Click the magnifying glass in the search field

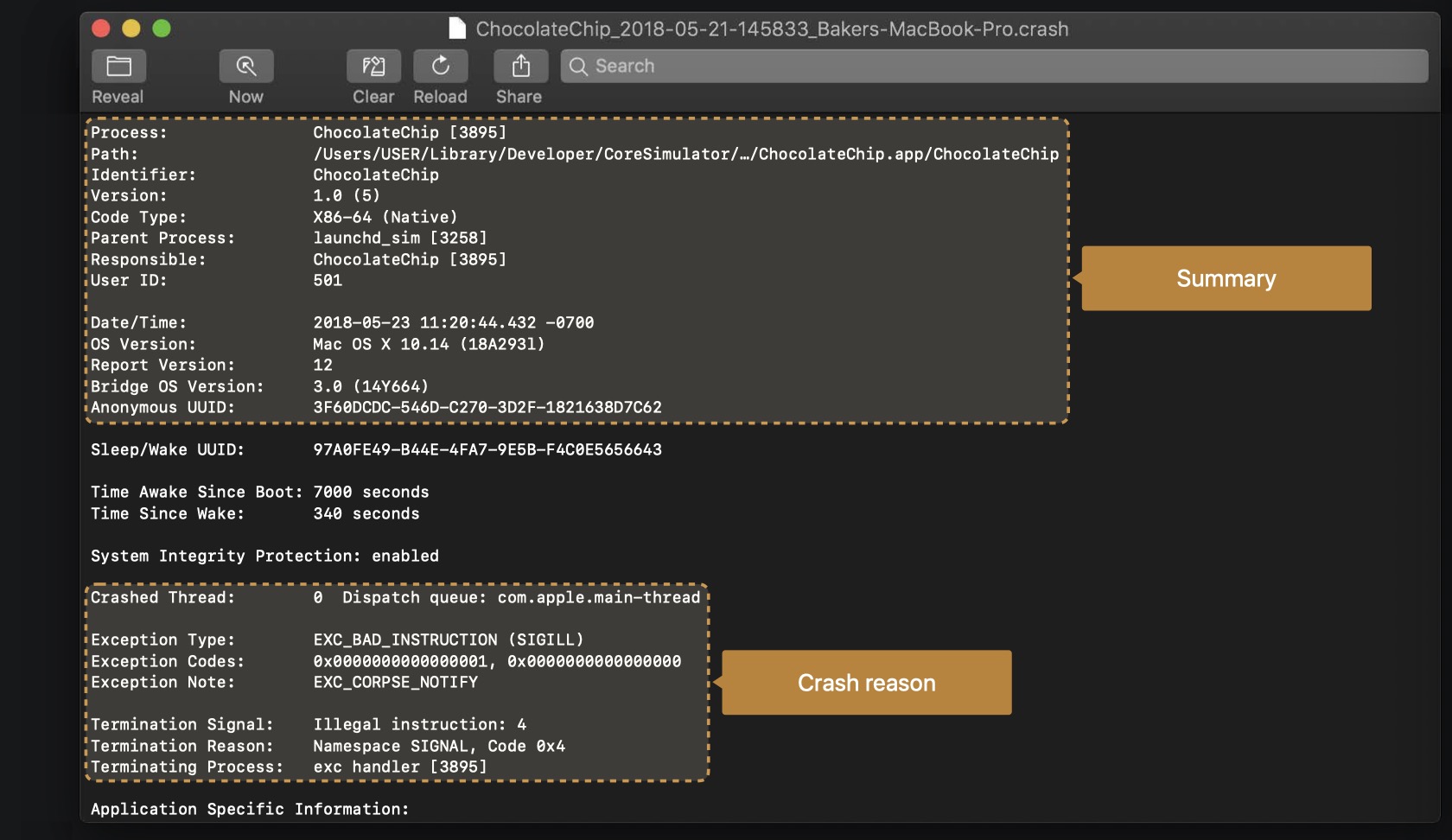(x=579, y=66)
